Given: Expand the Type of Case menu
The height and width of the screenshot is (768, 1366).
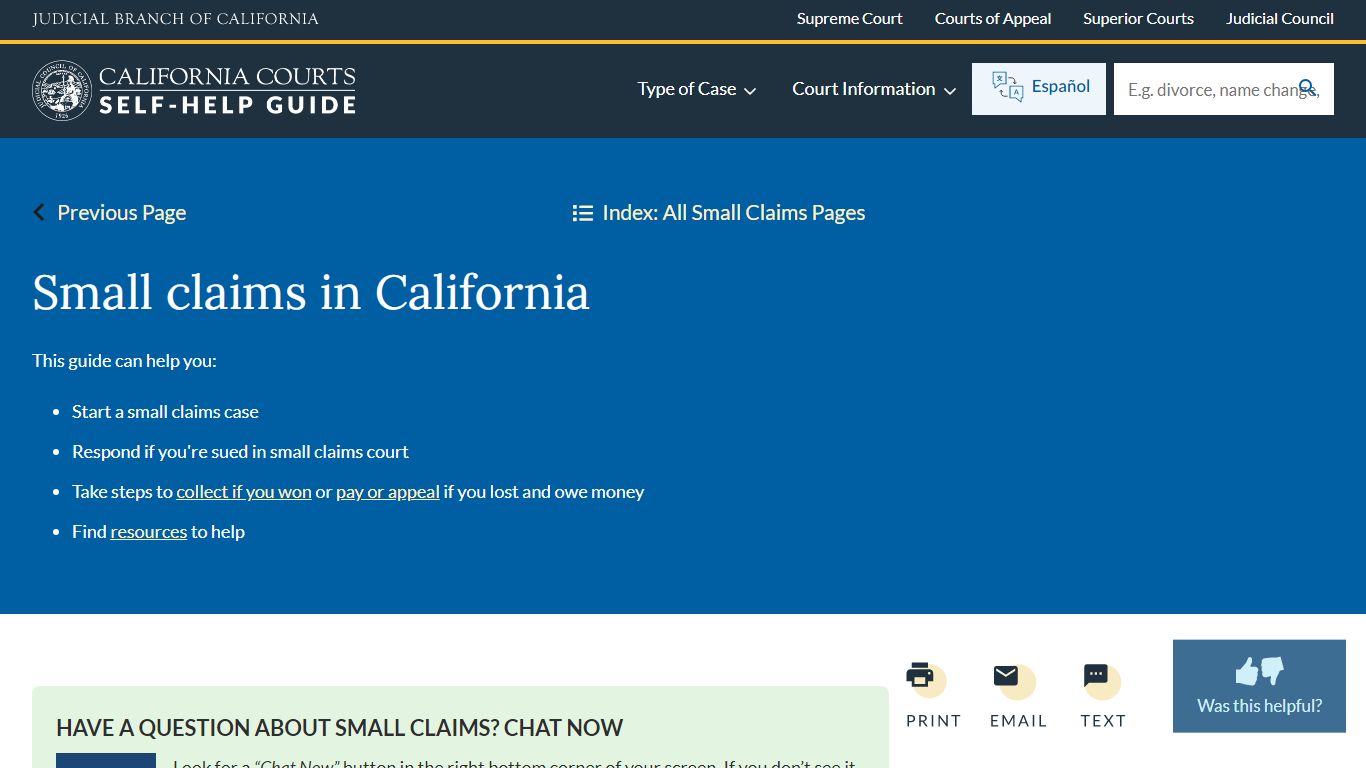Looking at the screenshot, I should [x=697, y=89].
